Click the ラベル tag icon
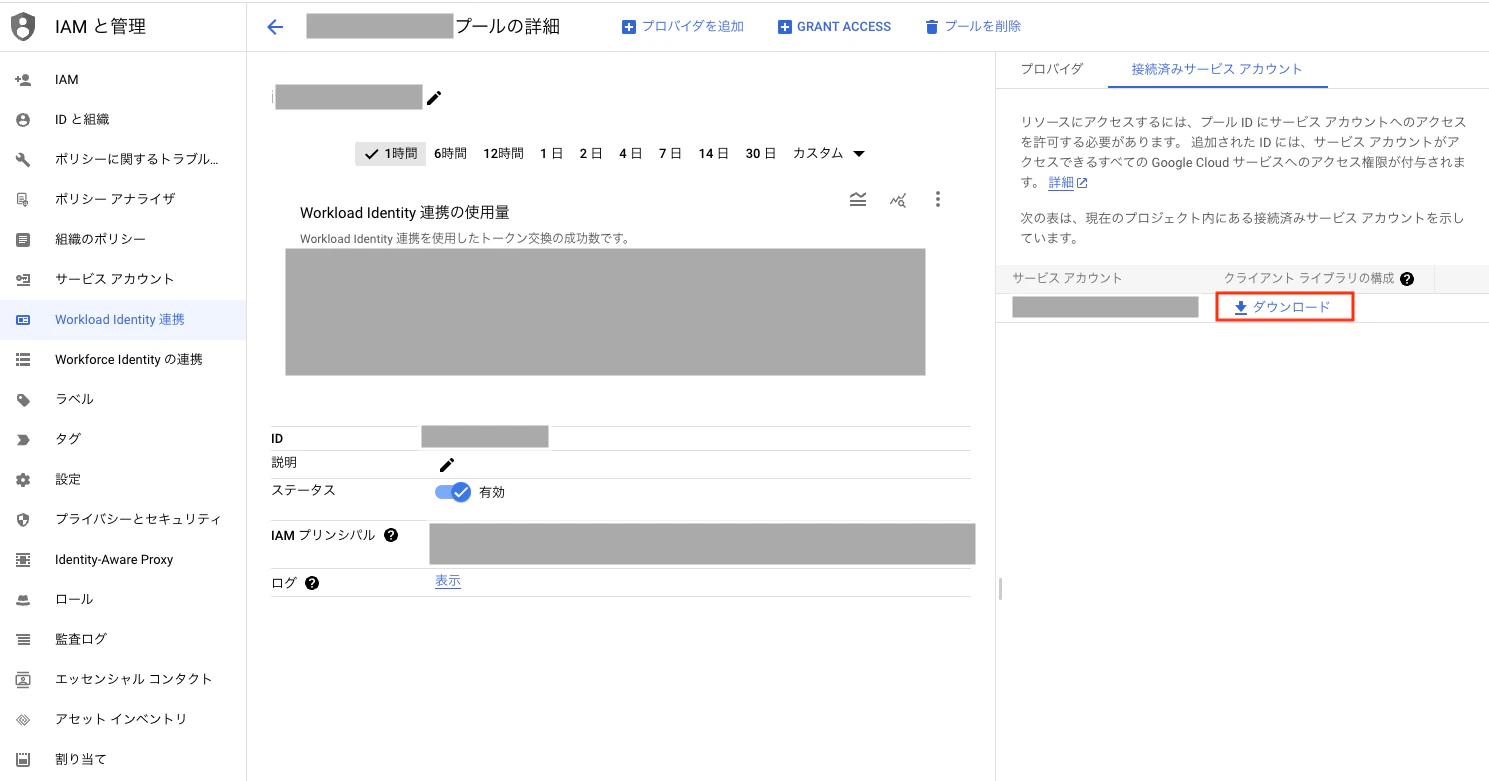 click(x=23, y=399)
